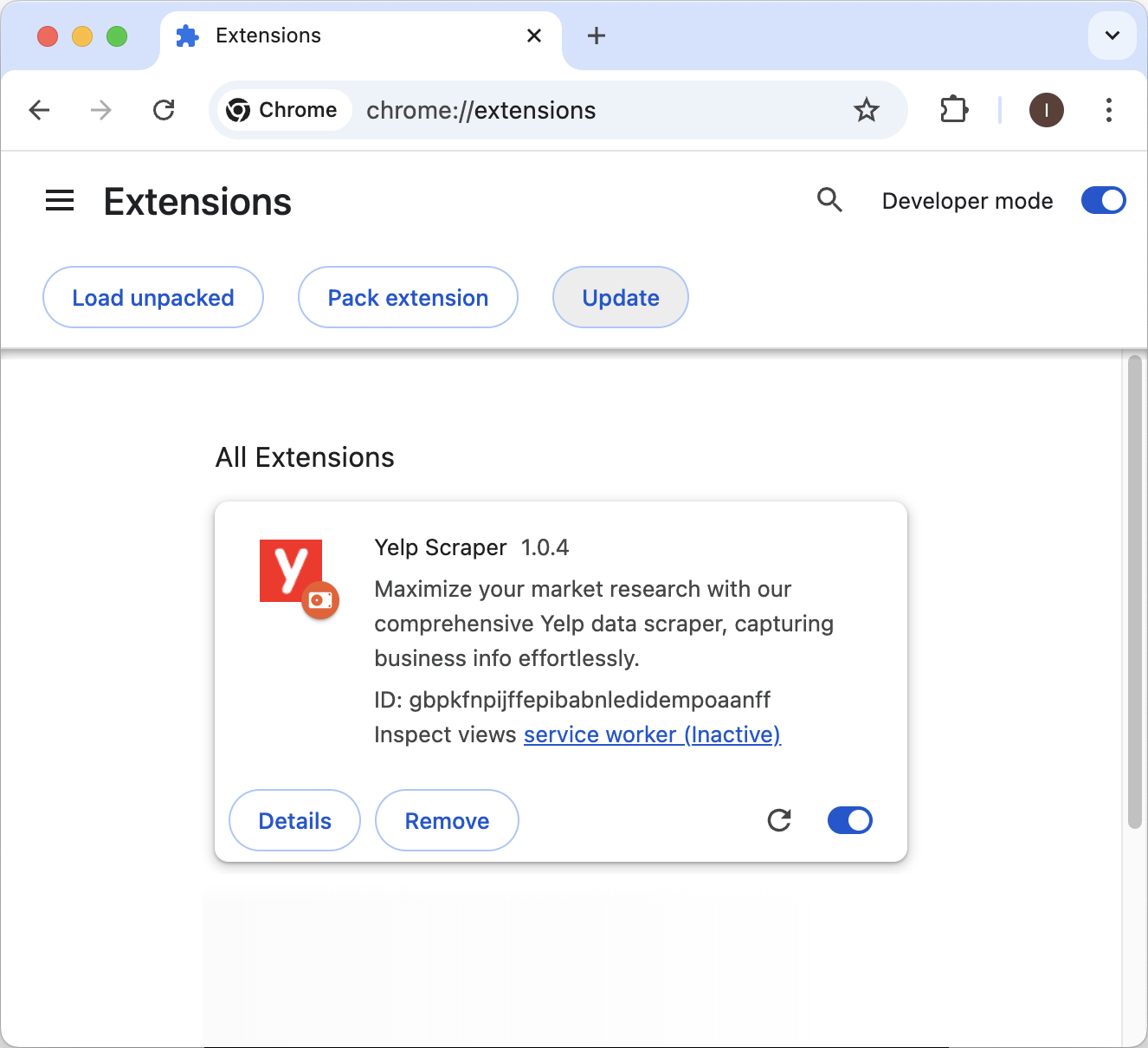
Task: Click the page vertical scrollbar
Action: [x=1134, y=592]
